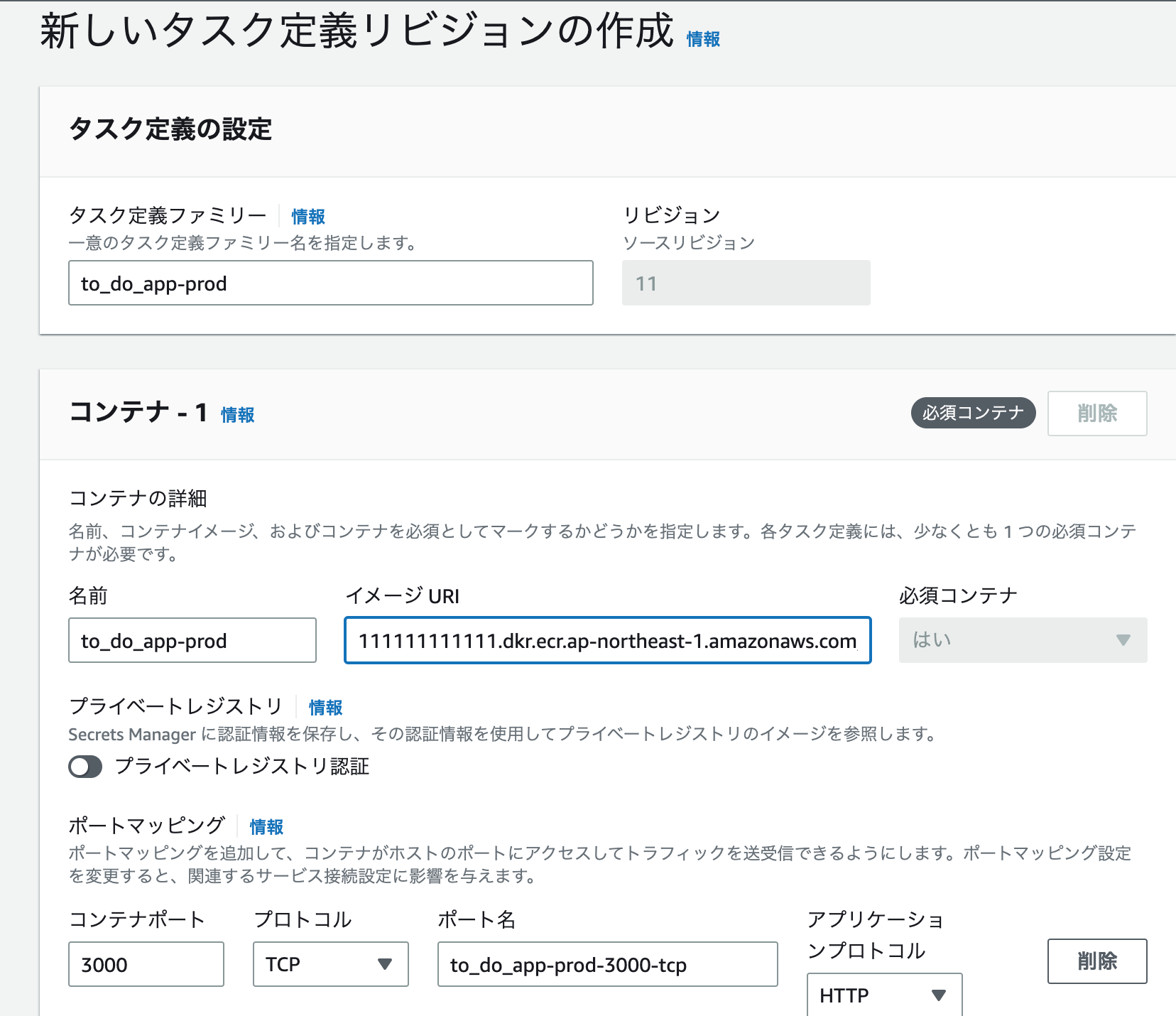Image resolution: width=1176 pixels, height=1016 pixels.
Task: Select the ポート名 field with to_do_app-prod-3000-tcp
Action: tap(607, 964)
